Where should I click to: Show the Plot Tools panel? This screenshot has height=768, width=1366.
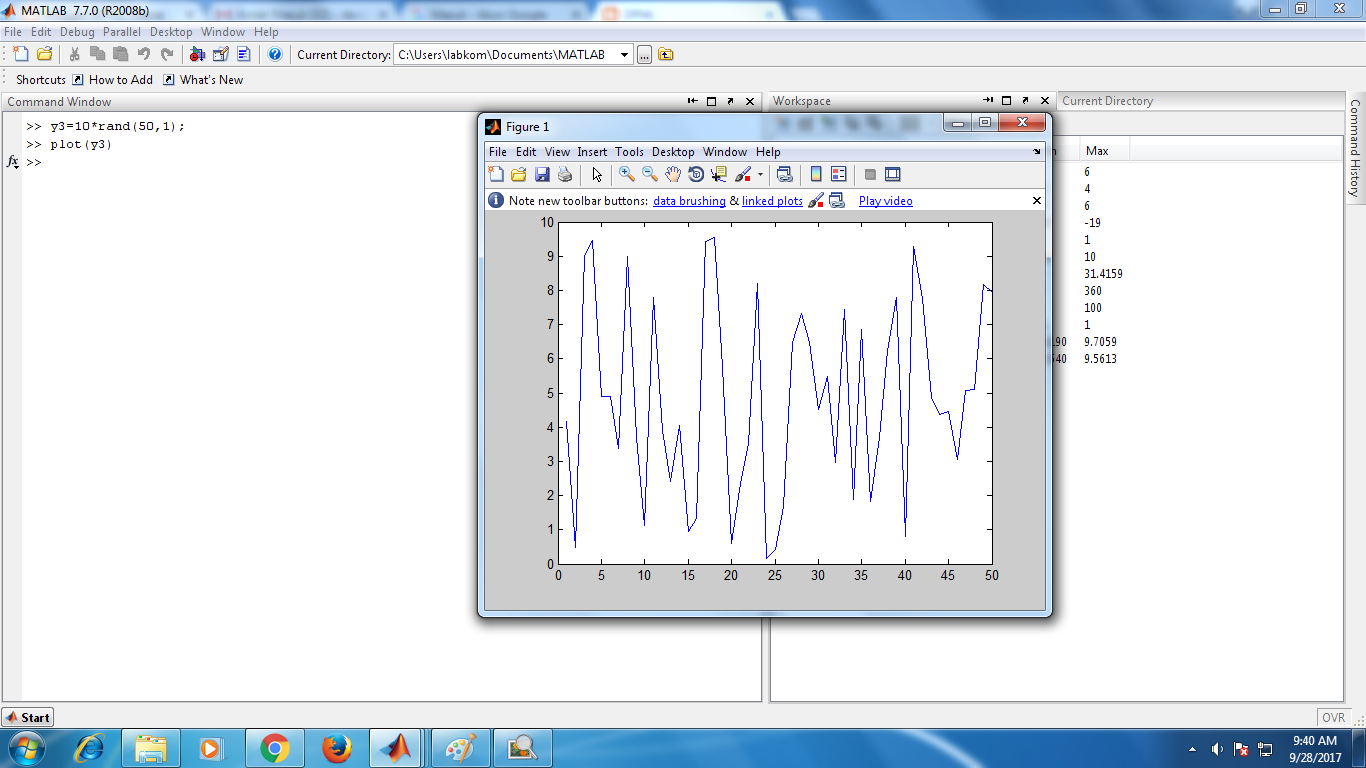point(893,174)
